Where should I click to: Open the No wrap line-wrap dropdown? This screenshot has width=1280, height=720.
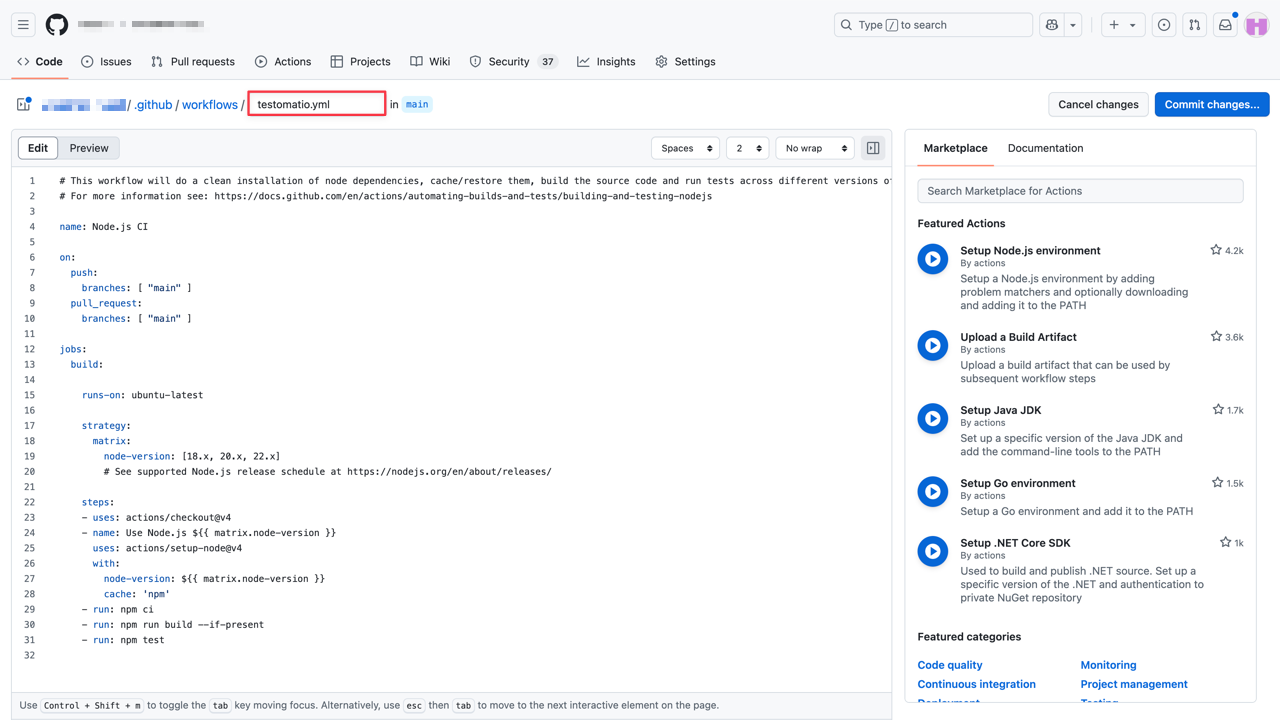[x=814, y=147]
